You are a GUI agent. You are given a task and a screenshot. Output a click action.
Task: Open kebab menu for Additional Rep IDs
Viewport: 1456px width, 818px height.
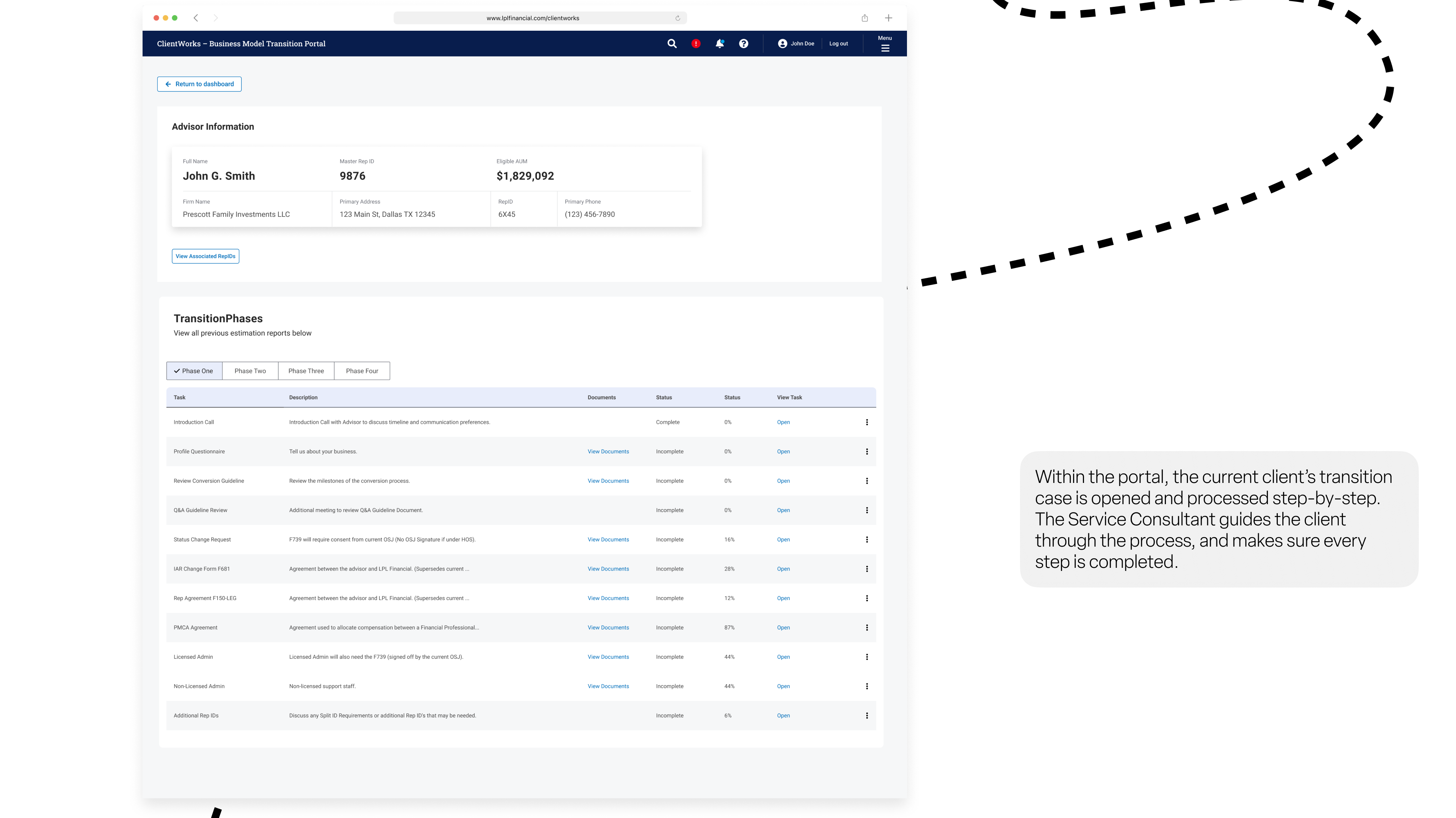866,715
